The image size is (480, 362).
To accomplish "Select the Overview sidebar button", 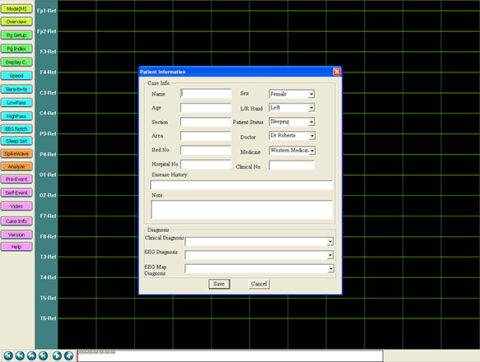I will [x=17, y=22].
